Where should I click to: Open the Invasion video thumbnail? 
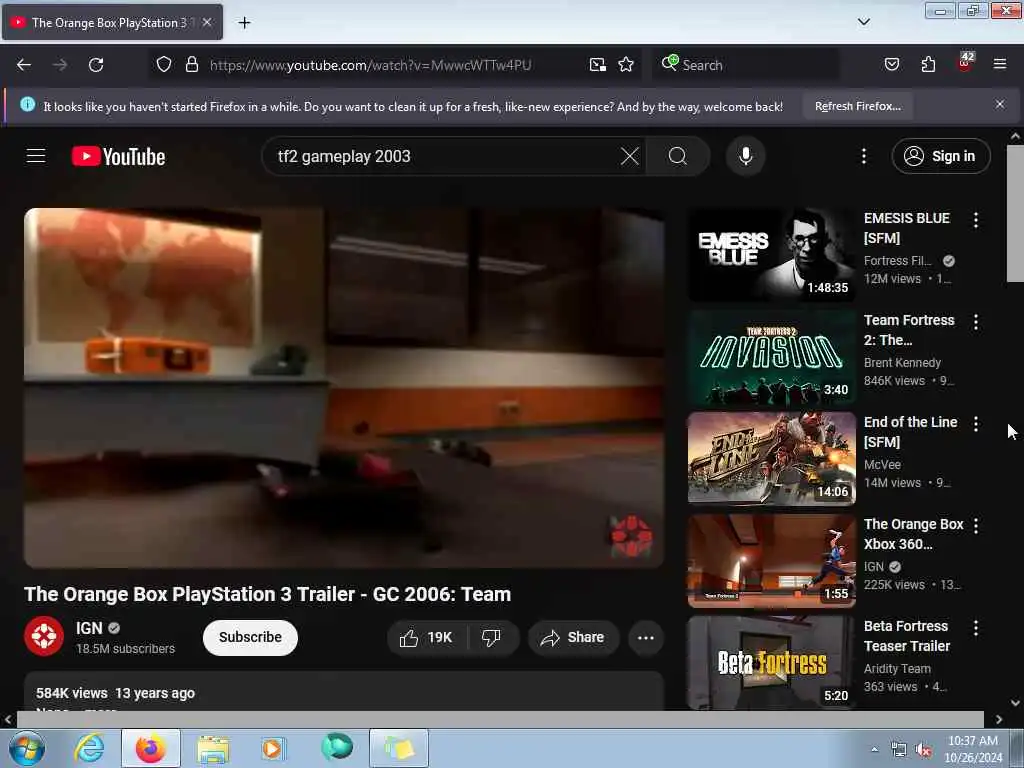pos(771,357)
